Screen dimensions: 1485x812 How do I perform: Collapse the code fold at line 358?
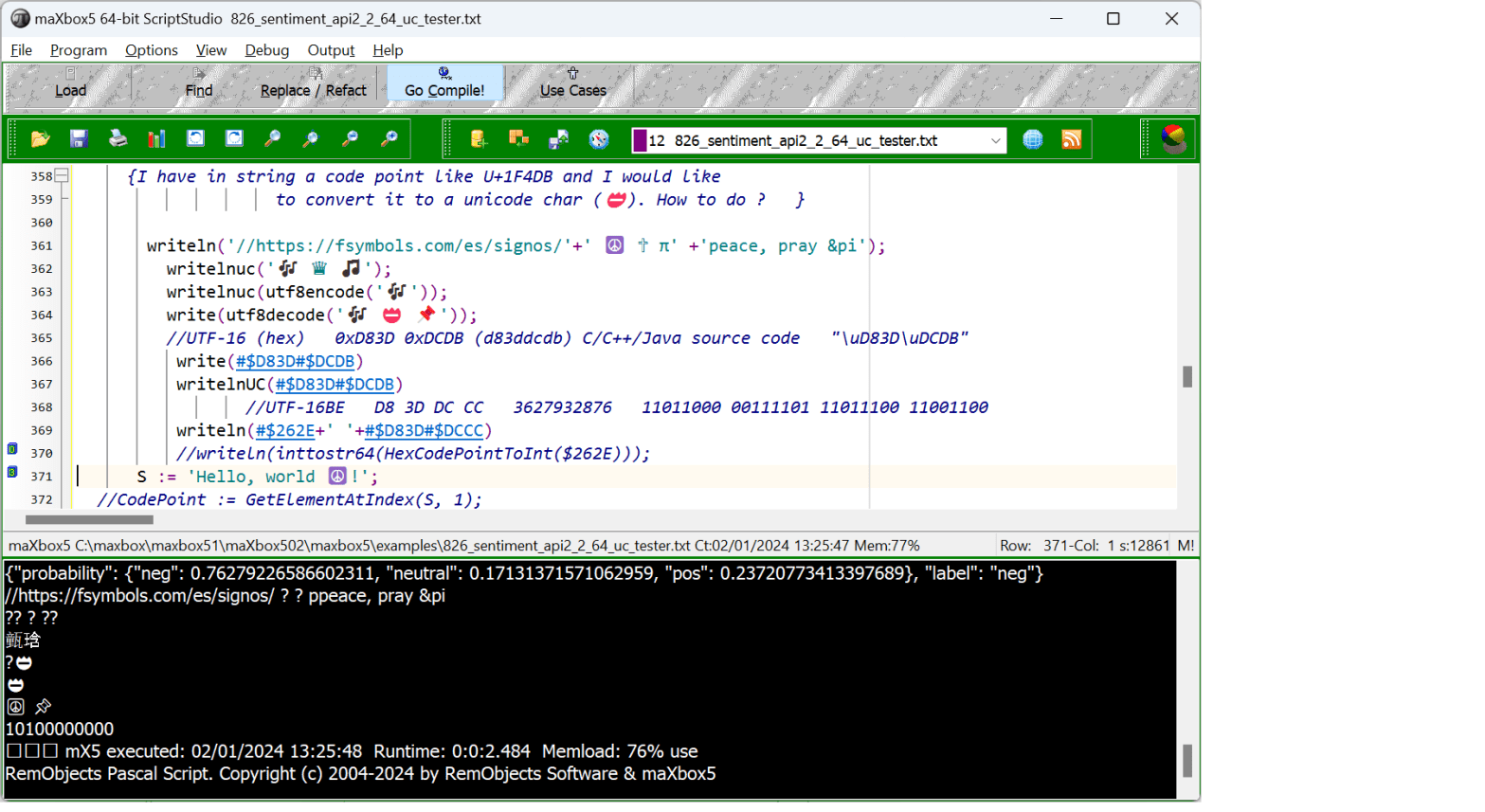tap(62, 175)
